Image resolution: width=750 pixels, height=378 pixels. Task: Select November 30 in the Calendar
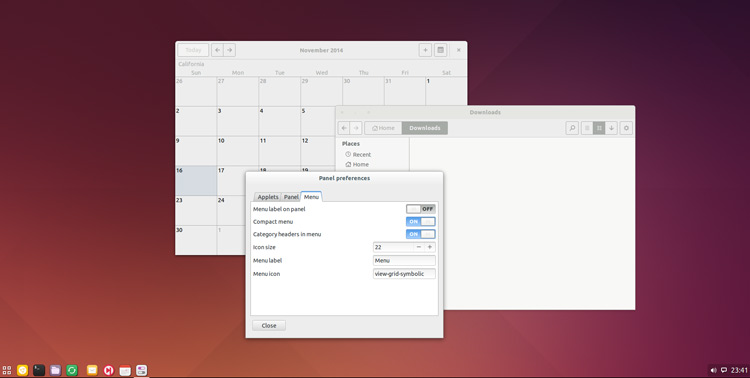coord(196,240)
